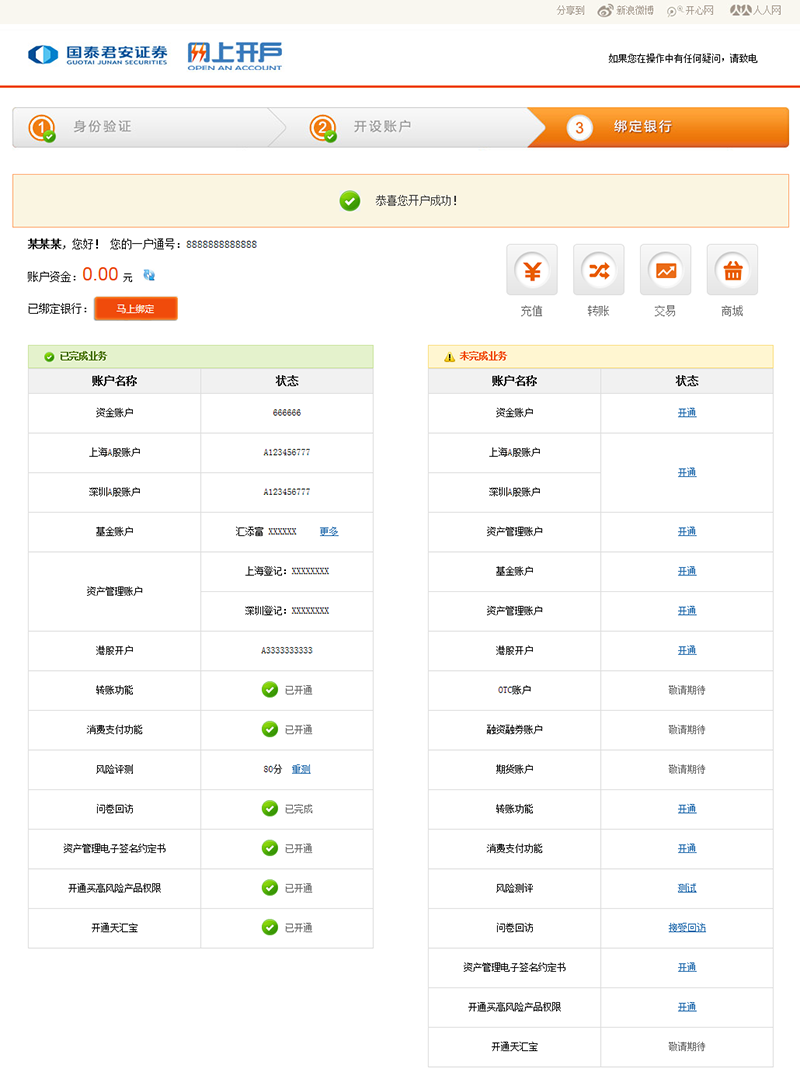Go to step 2 开设账户
This screenshot has width=800, height=1086.
pos(380,127)
